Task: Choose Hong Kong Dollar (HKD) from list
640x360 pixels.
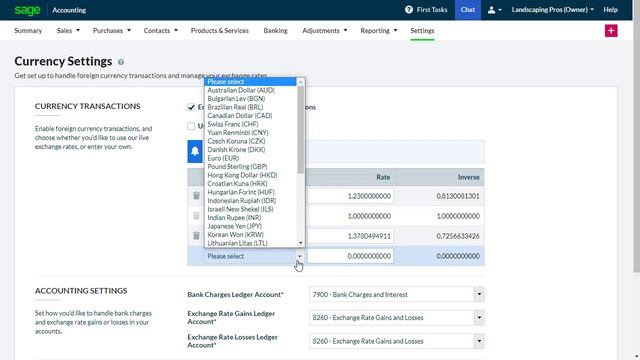Action: point(250,175)
